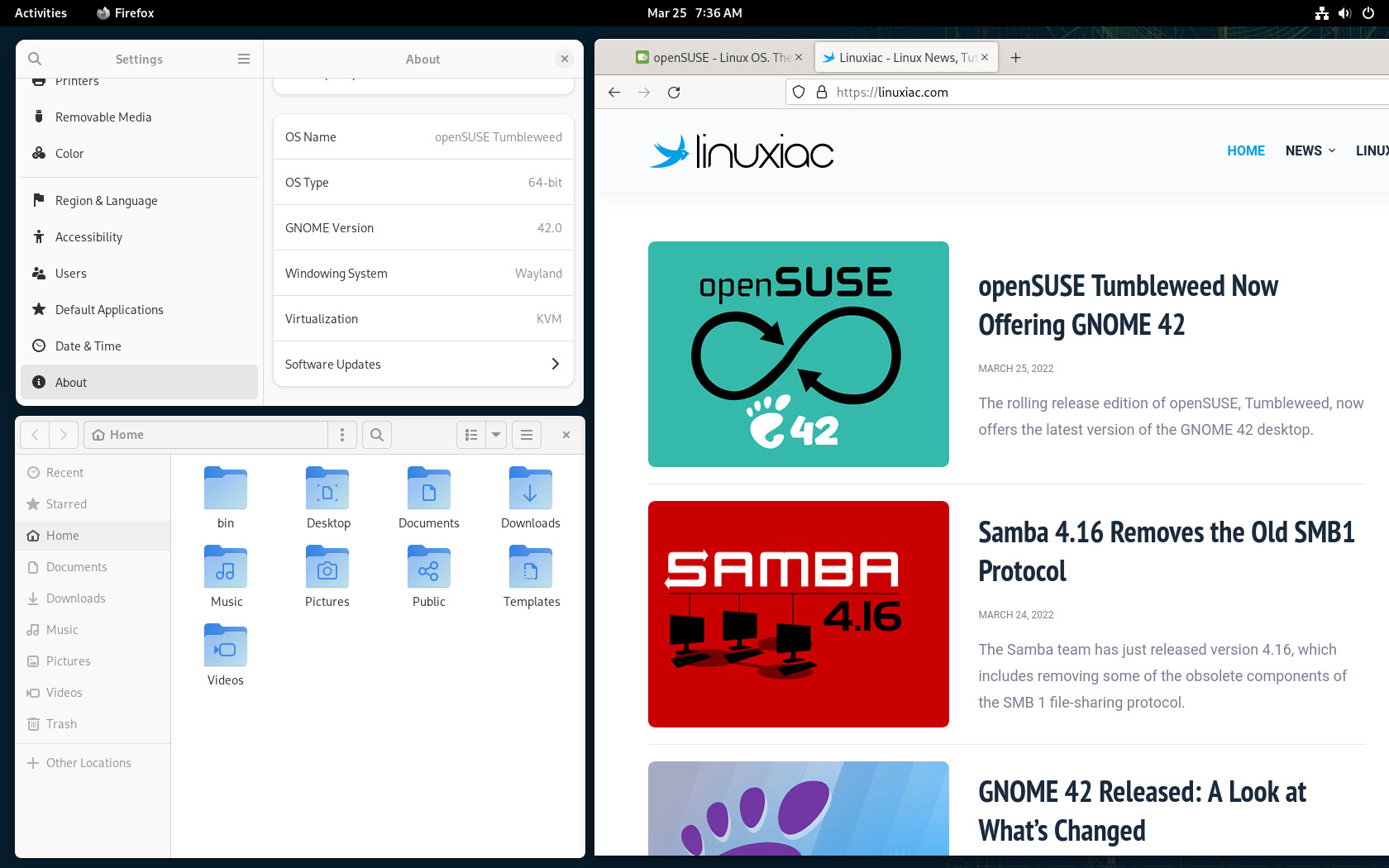
Task: Click the OS Type 64-bit row
Action: click(x=423, y=183)
